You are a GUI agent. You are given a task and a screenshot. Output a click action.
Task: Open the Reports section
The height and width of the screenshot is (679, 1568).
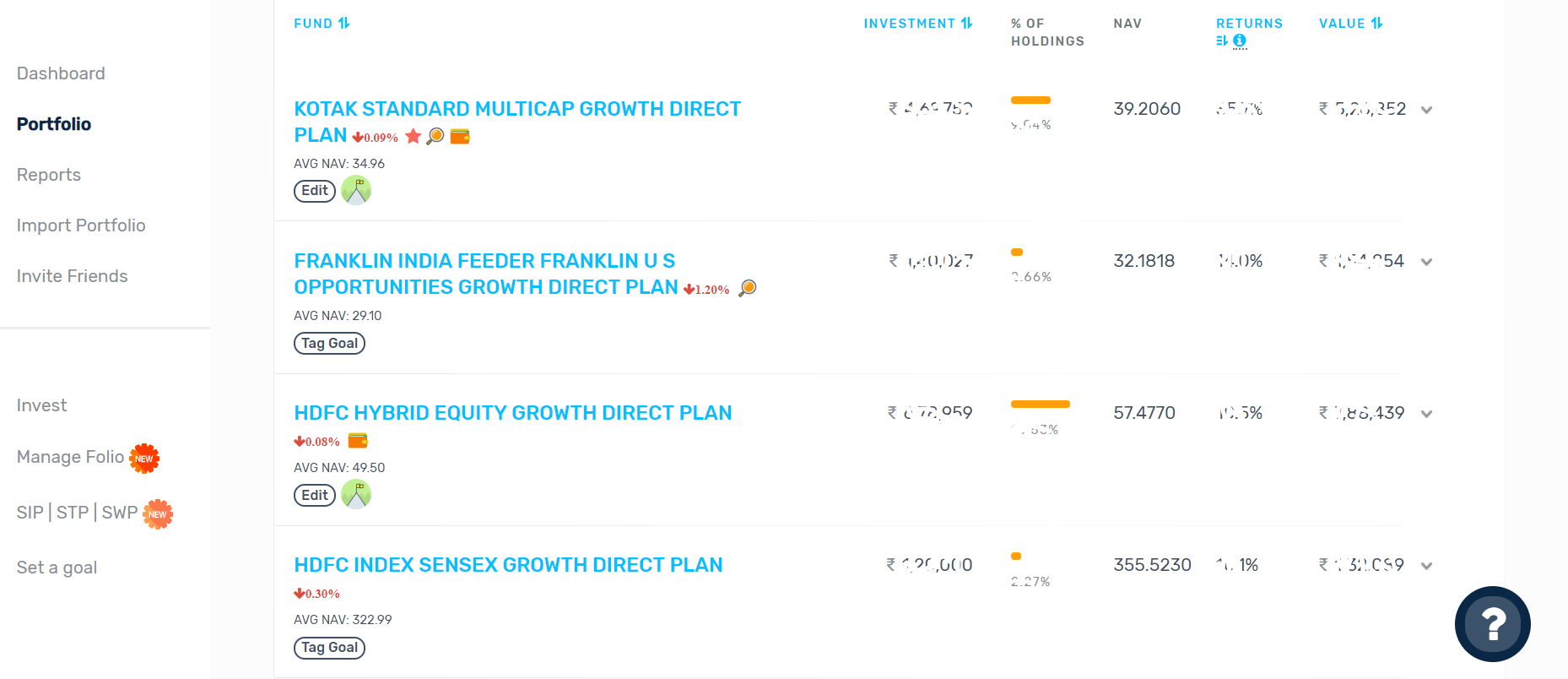(48, 175)
